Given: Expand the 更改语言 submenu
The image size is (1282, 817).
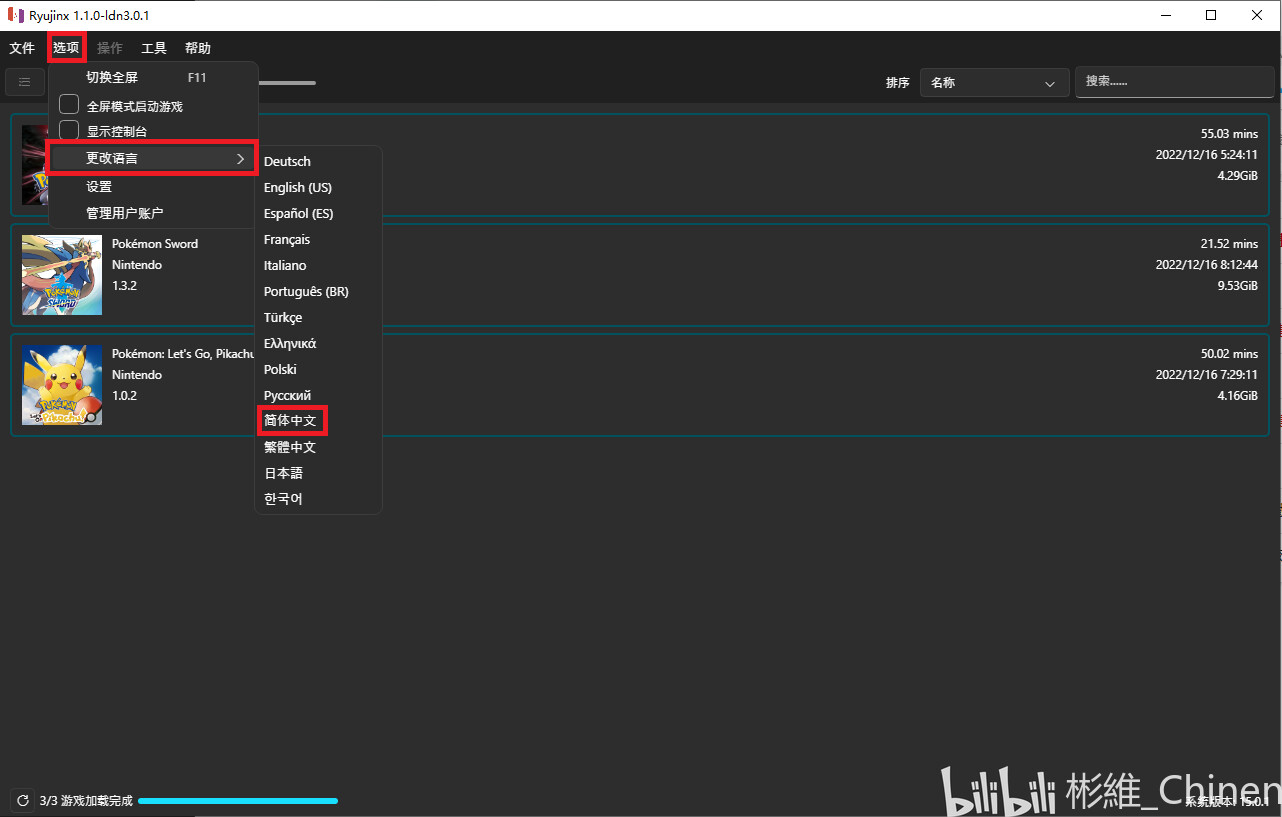Looking at the screenshot, I should [x=152, y=158].
